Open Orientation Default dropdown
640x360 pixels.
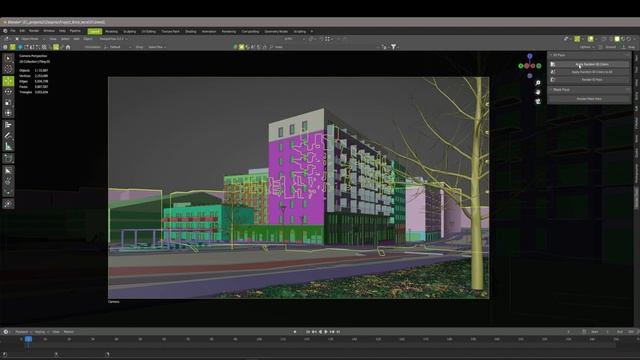pos(118,47)
